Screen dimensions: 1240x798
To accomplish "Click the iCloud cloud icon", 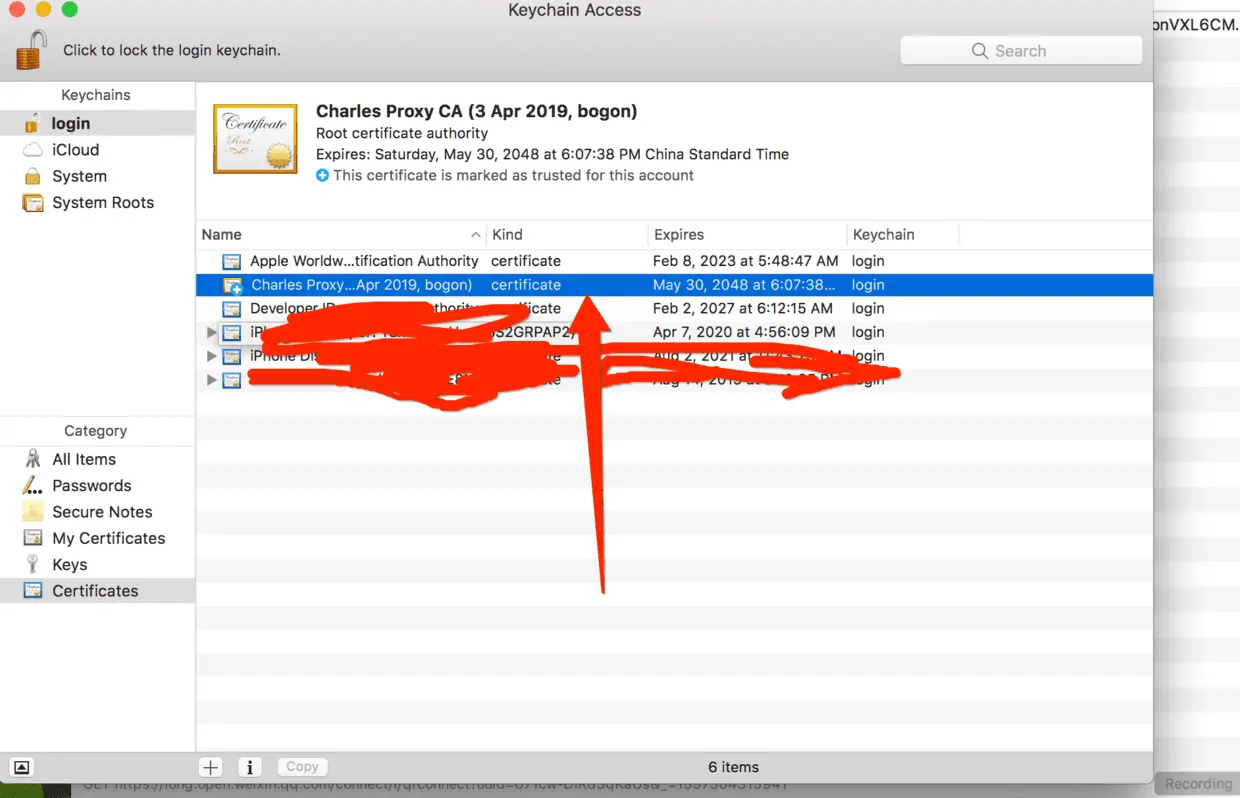I will [x=33, y=150].
